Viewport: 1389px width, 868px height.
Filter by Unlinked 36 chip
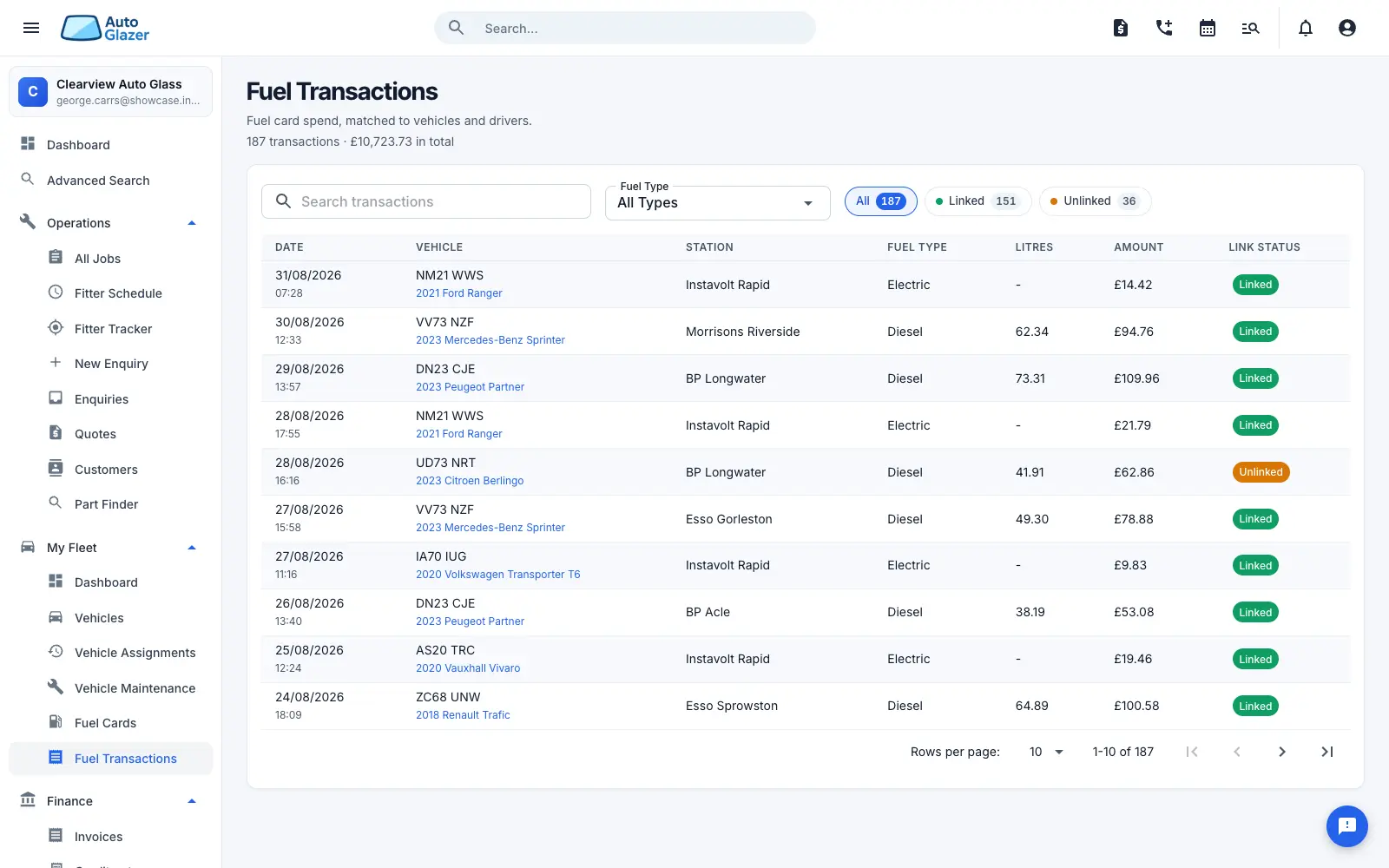pos(1095,201)
